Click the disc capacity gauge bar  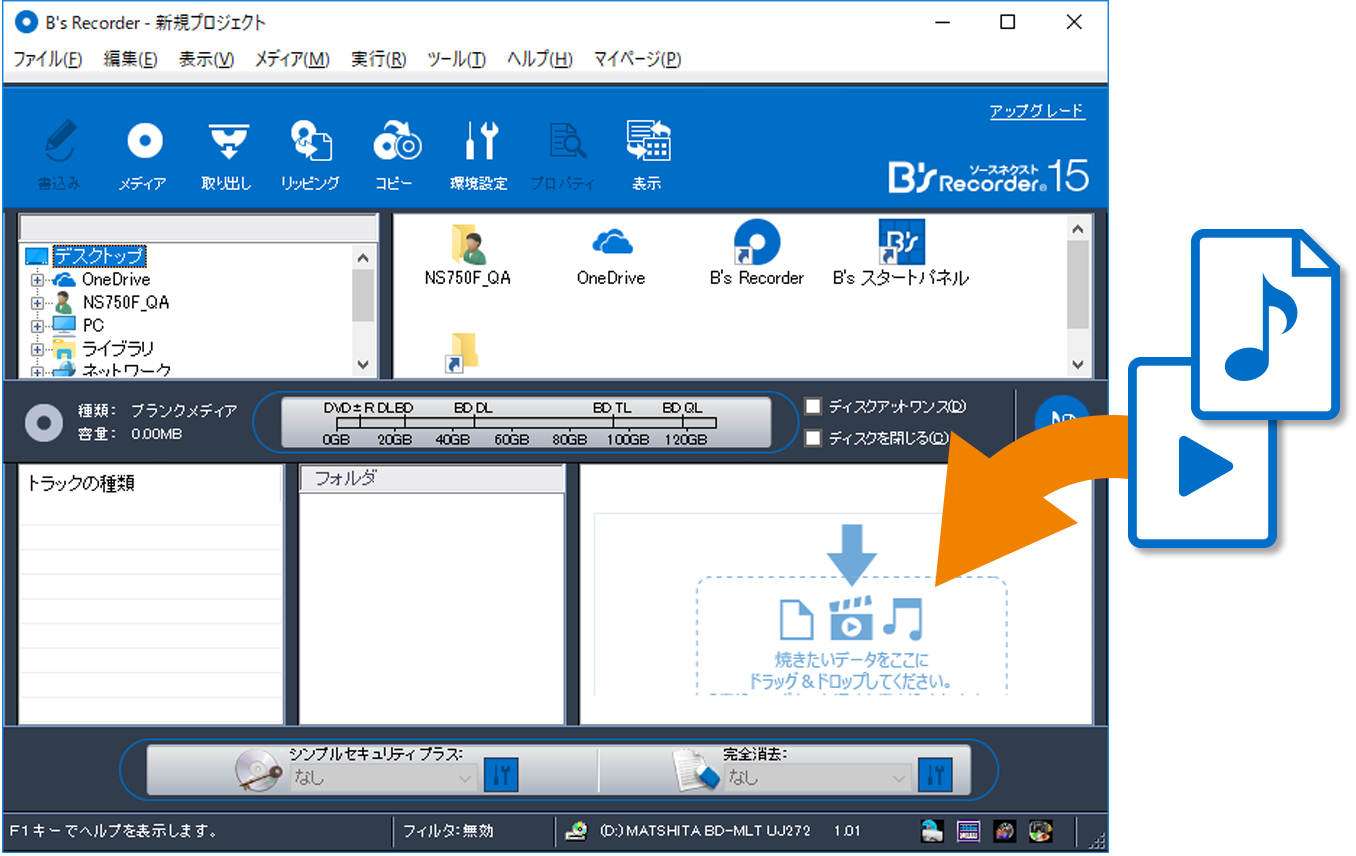pos(526,422)
